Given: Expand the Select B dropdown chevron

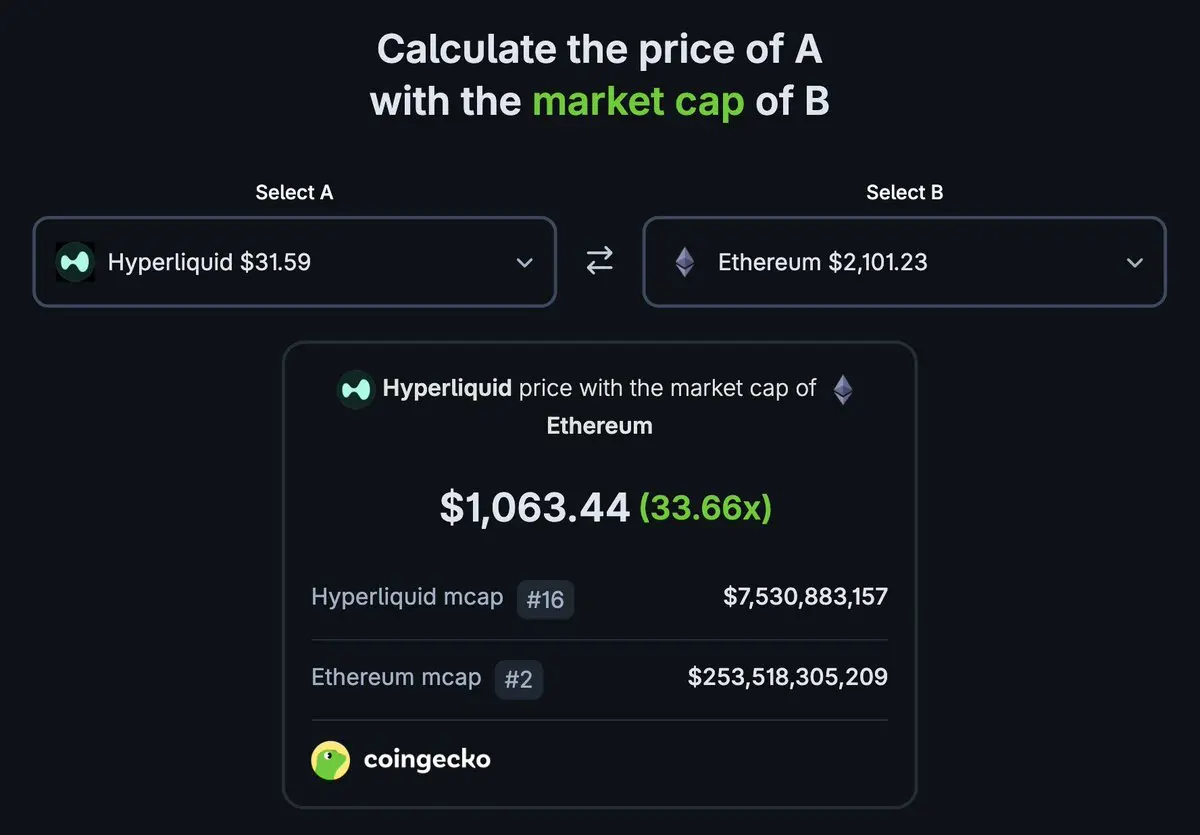Looking at the screenshot, I should point(1134,263).
